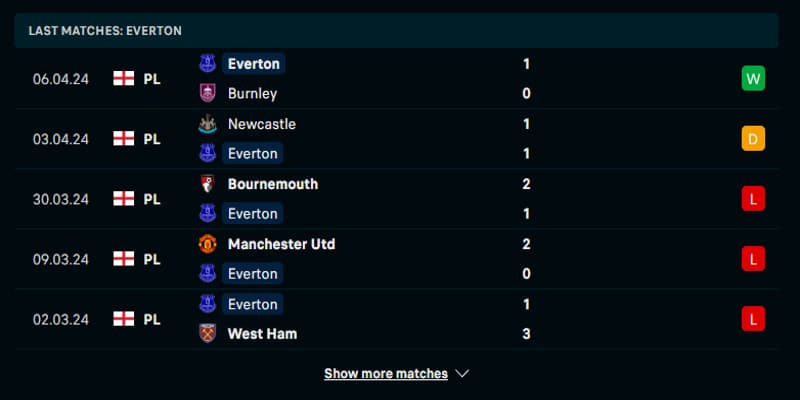This screenshot has height=400, width=800.
Task: Select the 09.03.24 match date
Action: tap(61, 259)
